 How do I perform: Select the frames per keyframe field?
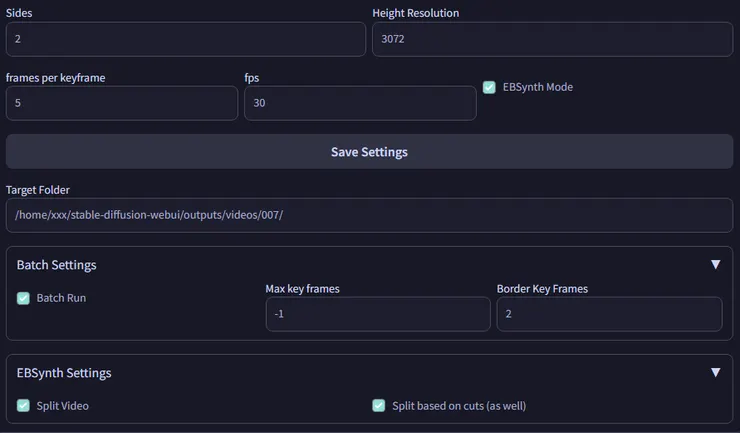click(122, 103)
